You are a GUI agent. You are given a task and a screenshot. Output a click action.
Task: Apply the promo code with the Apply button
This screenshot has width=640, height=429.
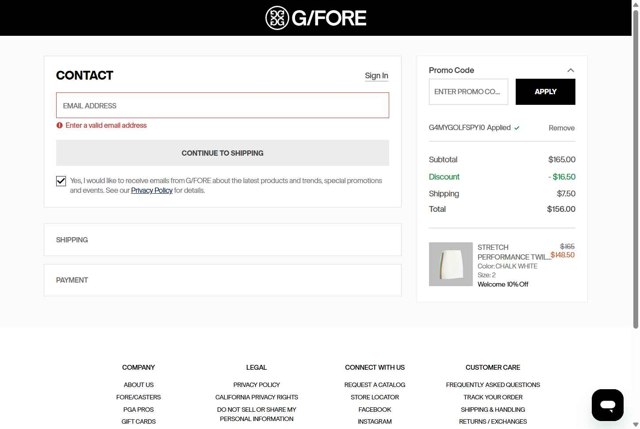545,92
